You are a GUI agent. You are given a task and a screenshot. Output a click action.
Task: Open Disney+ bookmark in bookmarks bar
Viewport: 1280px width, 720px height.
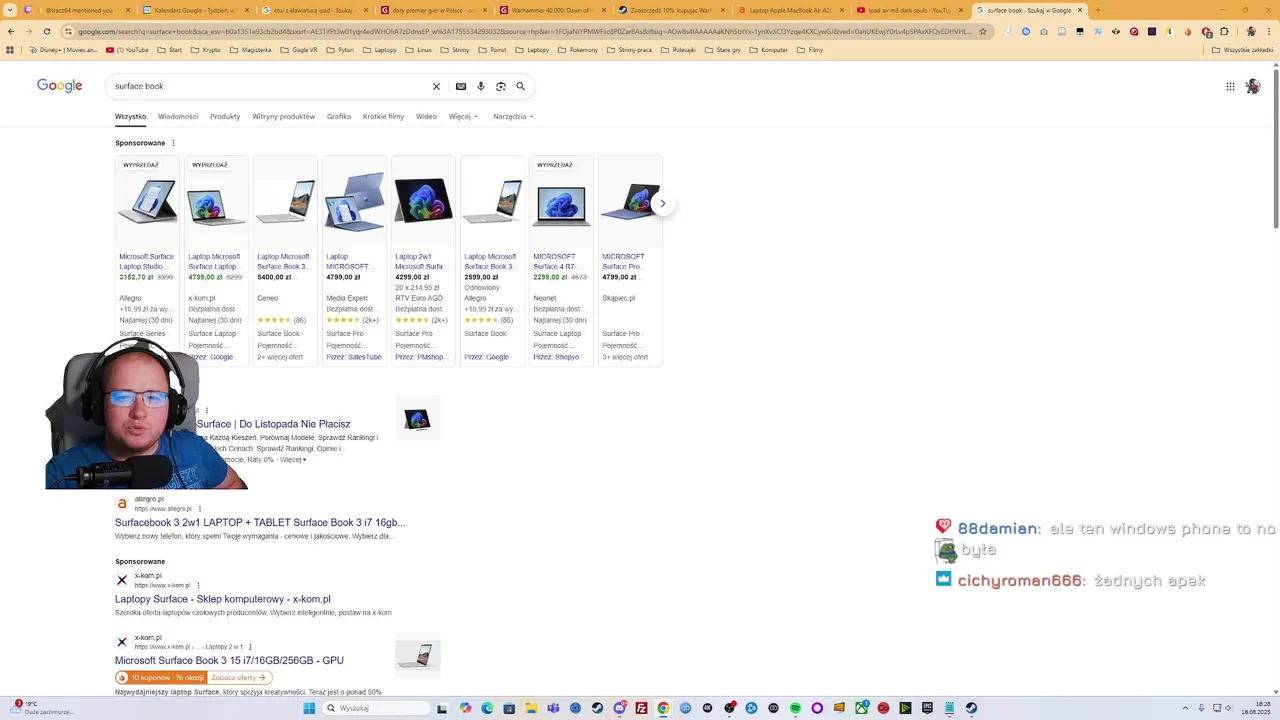pyautogui.click(x=64, y=49)
